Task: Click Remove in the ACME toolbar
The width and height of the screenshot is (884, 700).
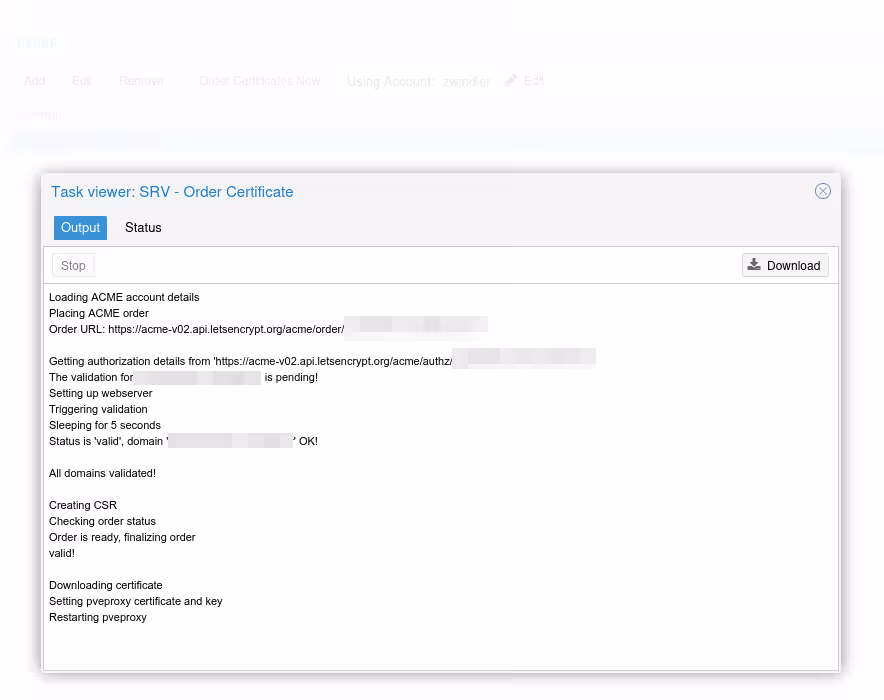Action: click(141, 81)
